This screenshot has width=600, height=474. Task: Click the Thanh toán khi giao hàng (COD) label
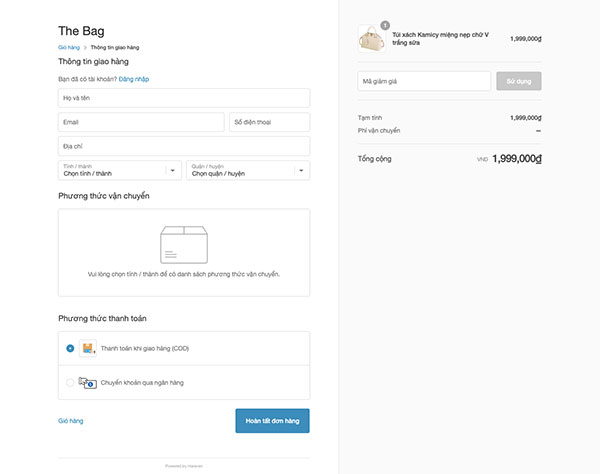pyautogui.click(x=145, y=348)
